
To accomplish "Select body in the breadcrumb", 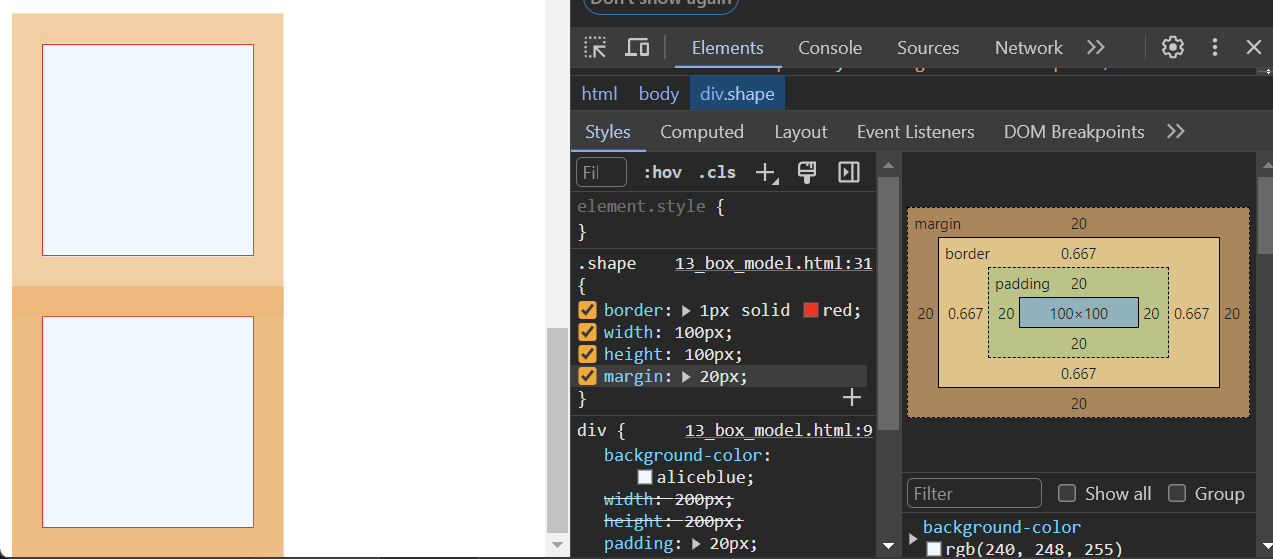I will [x=659, y=93].
